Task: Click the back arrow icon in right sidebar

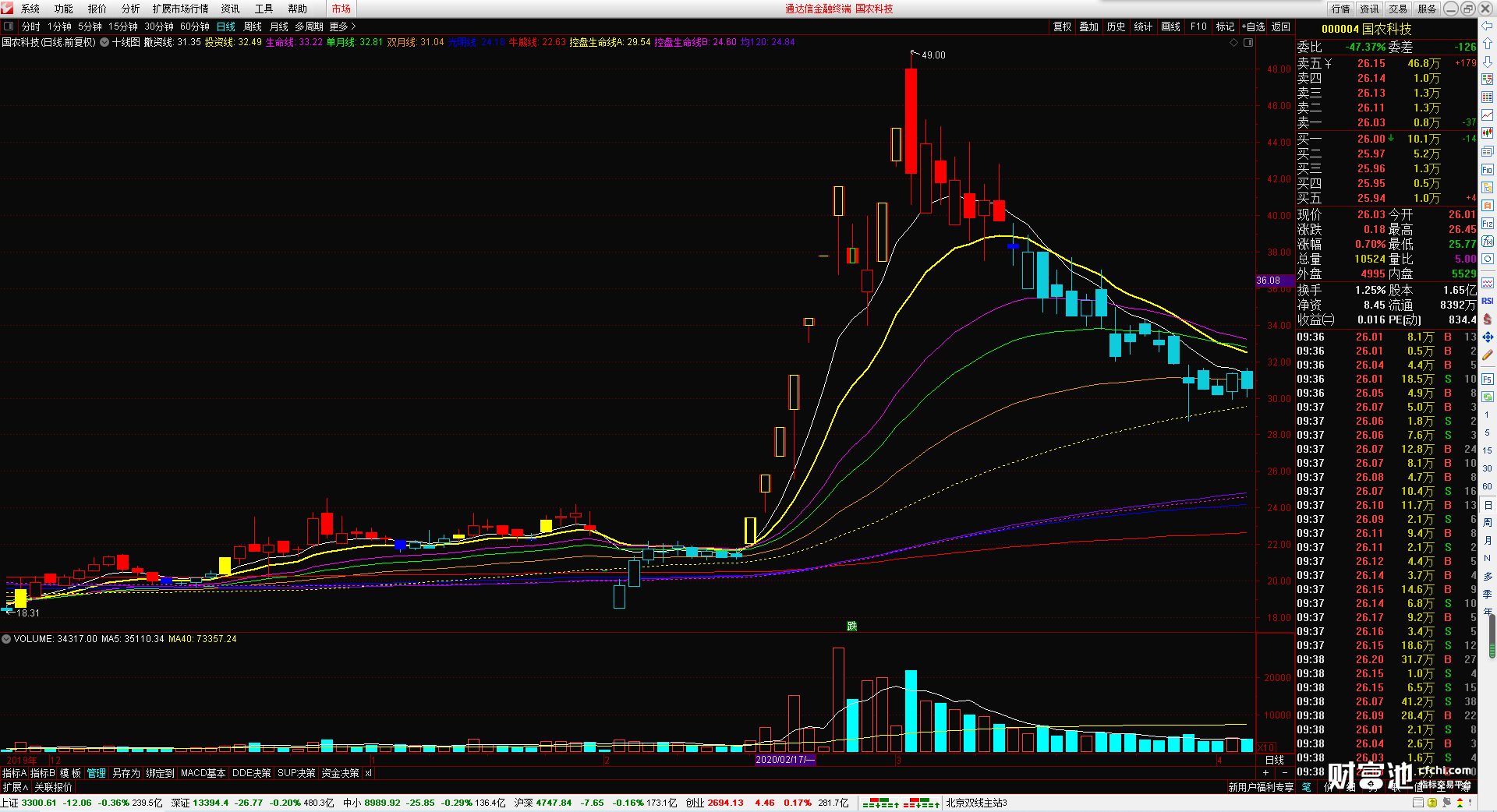Action: coord(1488,26)
